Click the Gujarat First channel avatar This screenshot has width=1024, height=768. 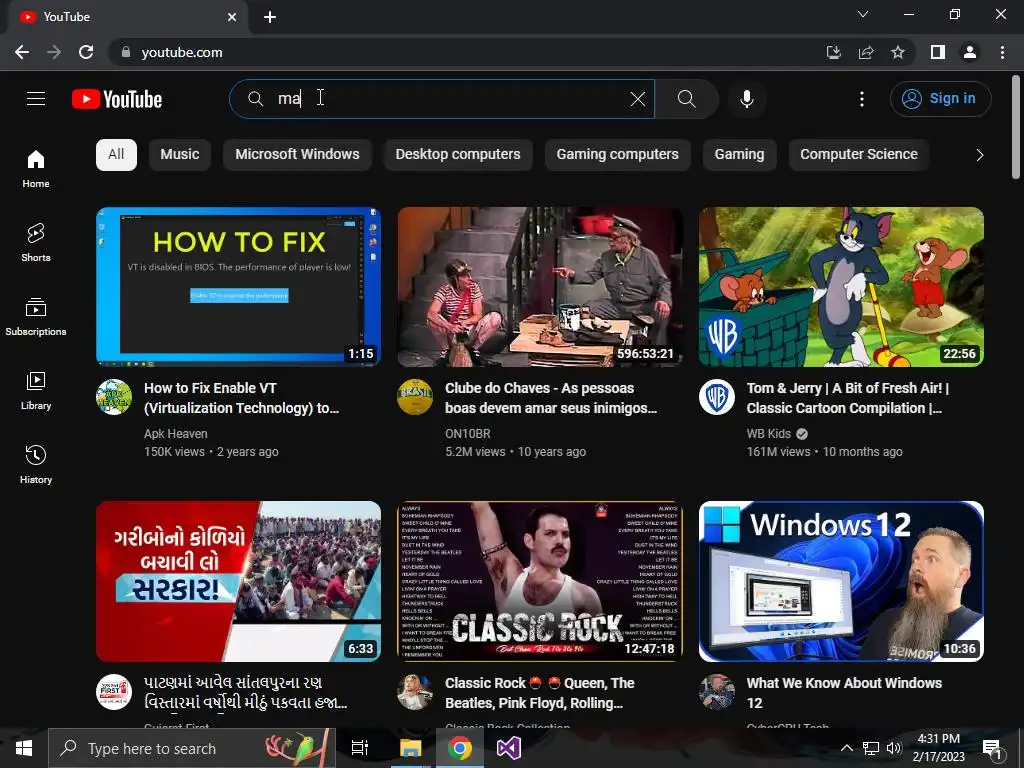114,692
